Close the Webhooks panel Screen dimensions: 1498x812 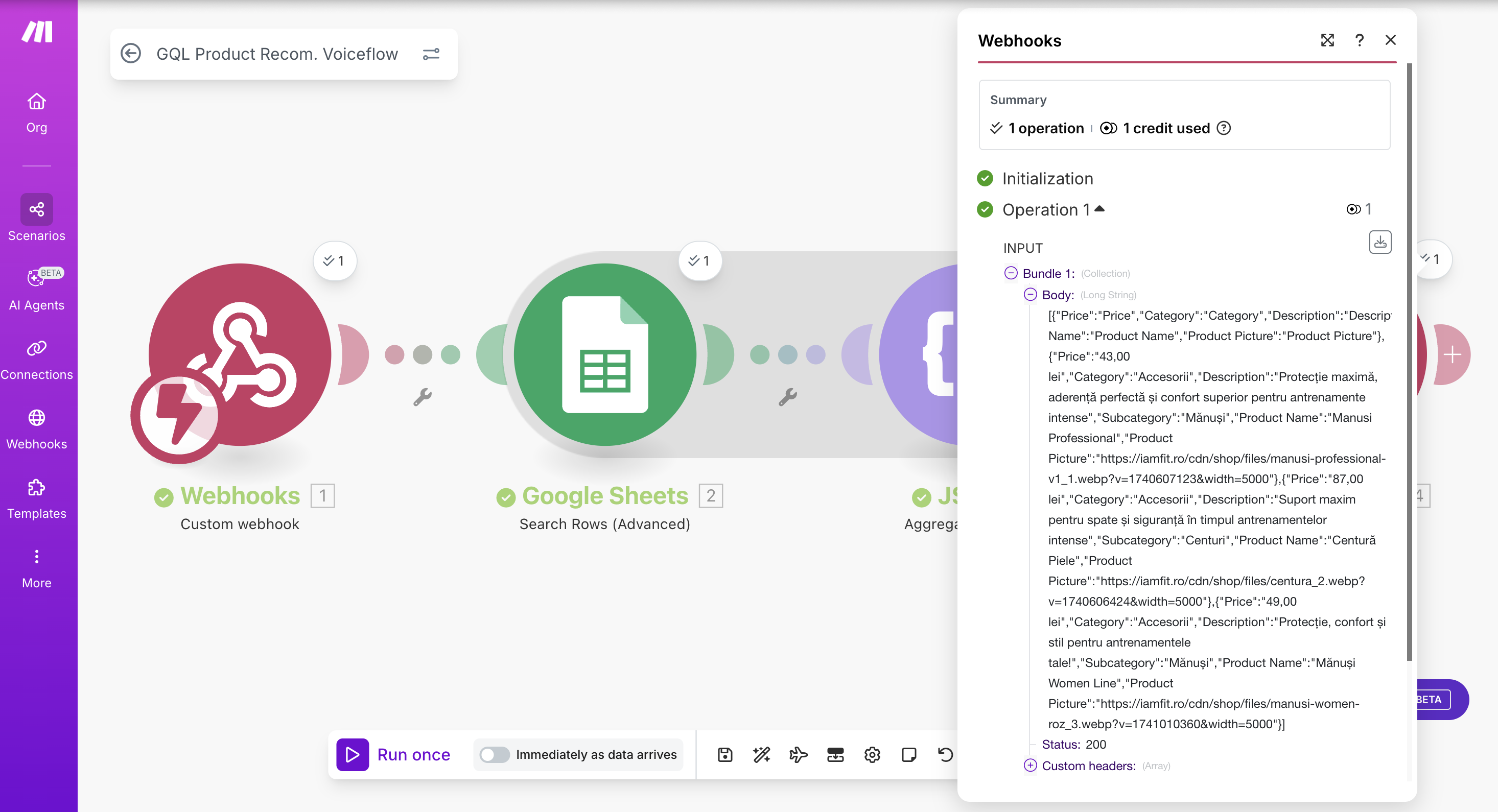(x=1390, y=40)
